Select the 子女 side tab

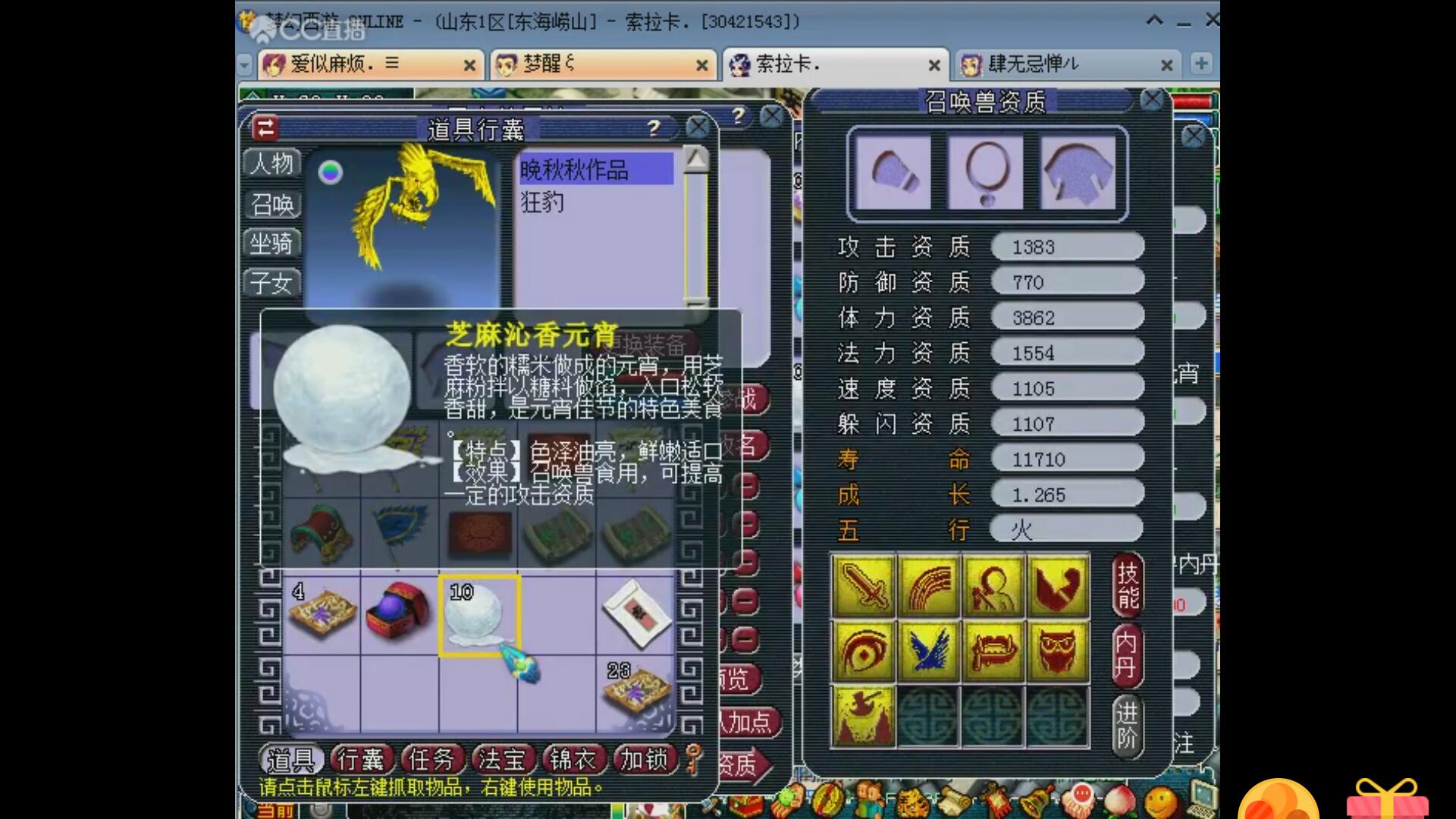point(272,283)
